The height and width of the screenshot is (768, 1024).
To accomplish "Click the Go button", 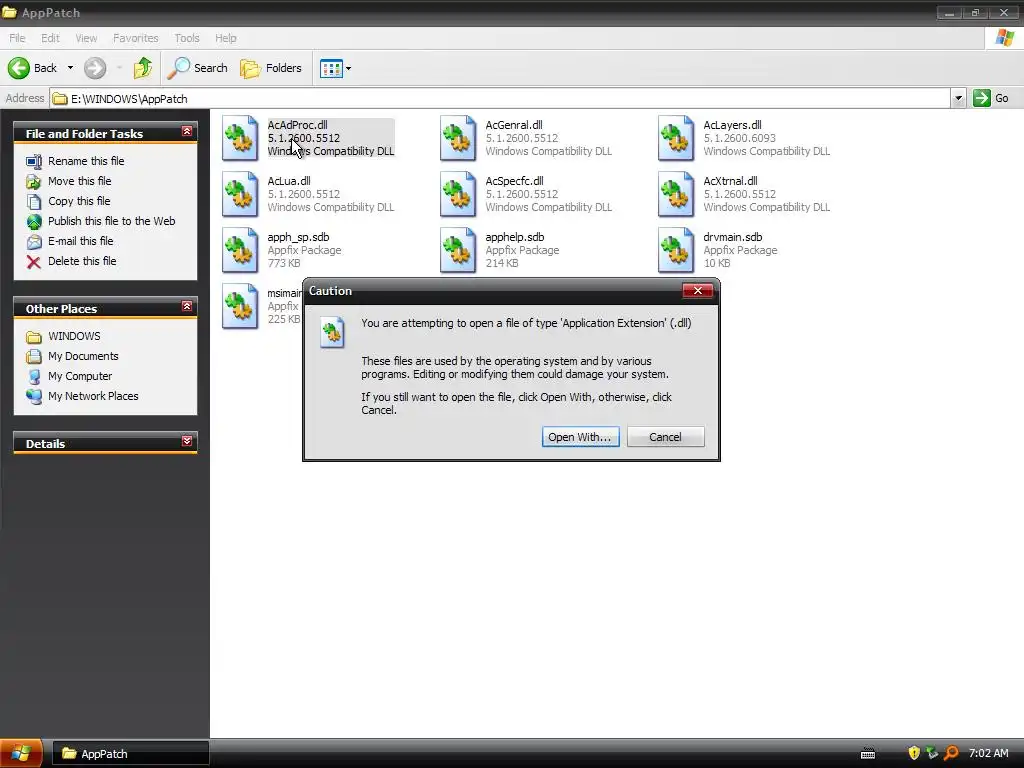I will pos(991,99).
